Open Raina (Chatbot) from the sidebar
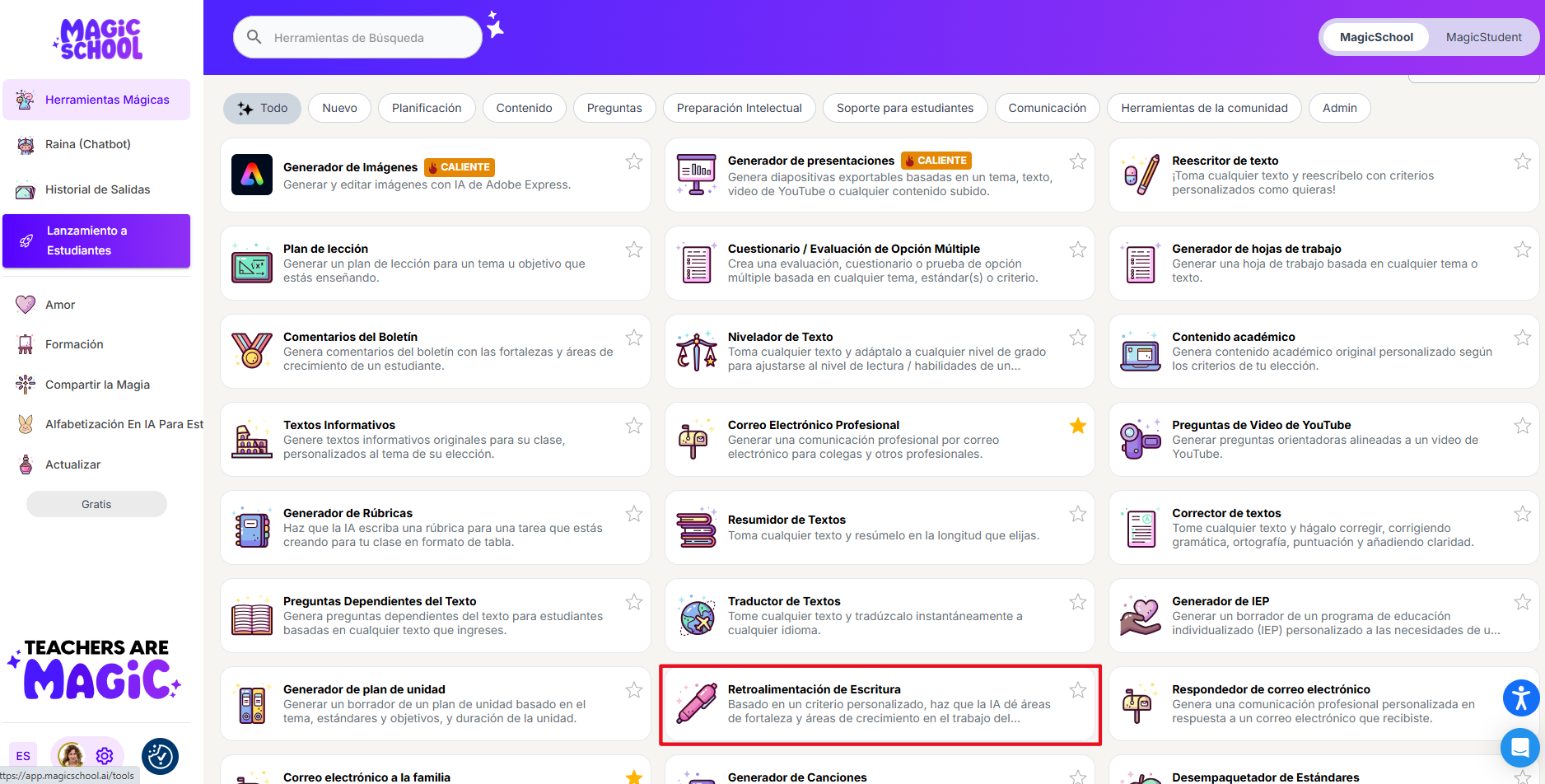Viewport: 1545px width, 784px height. pyautogui.click(x=87, y=144)
